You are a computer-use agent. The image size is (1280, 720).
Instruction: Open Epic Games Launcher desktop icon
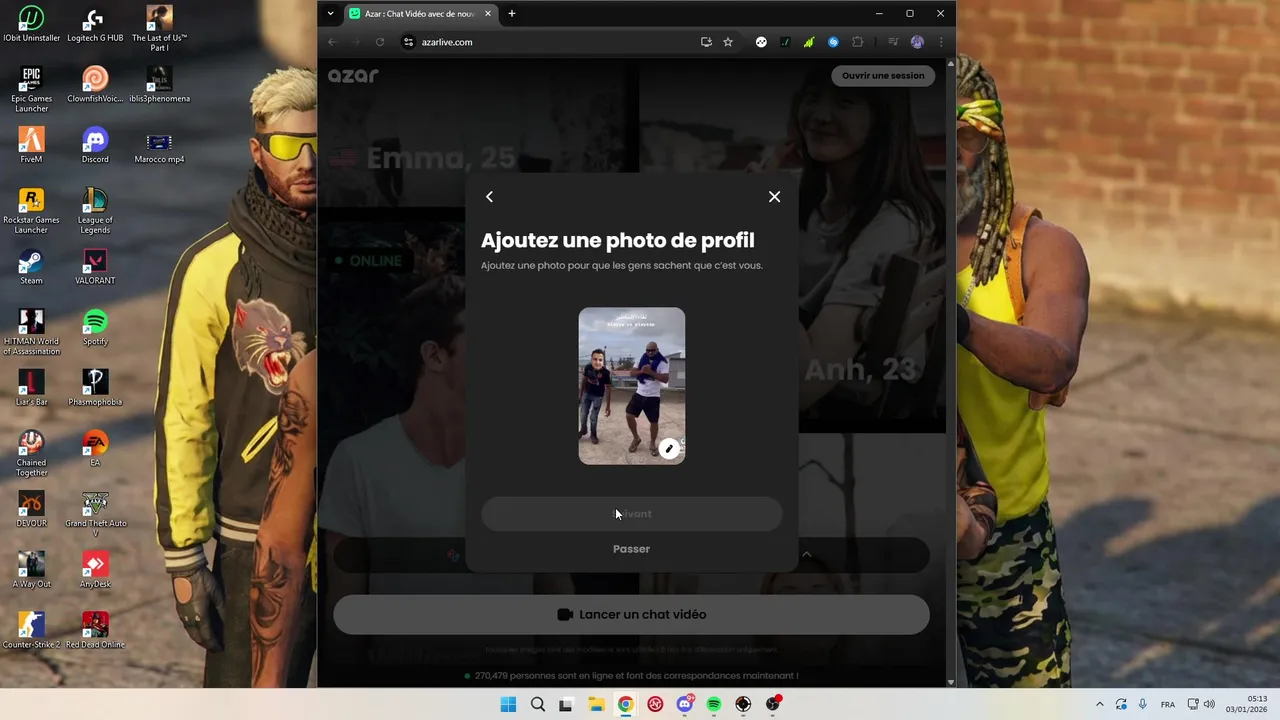pos(31,90)
